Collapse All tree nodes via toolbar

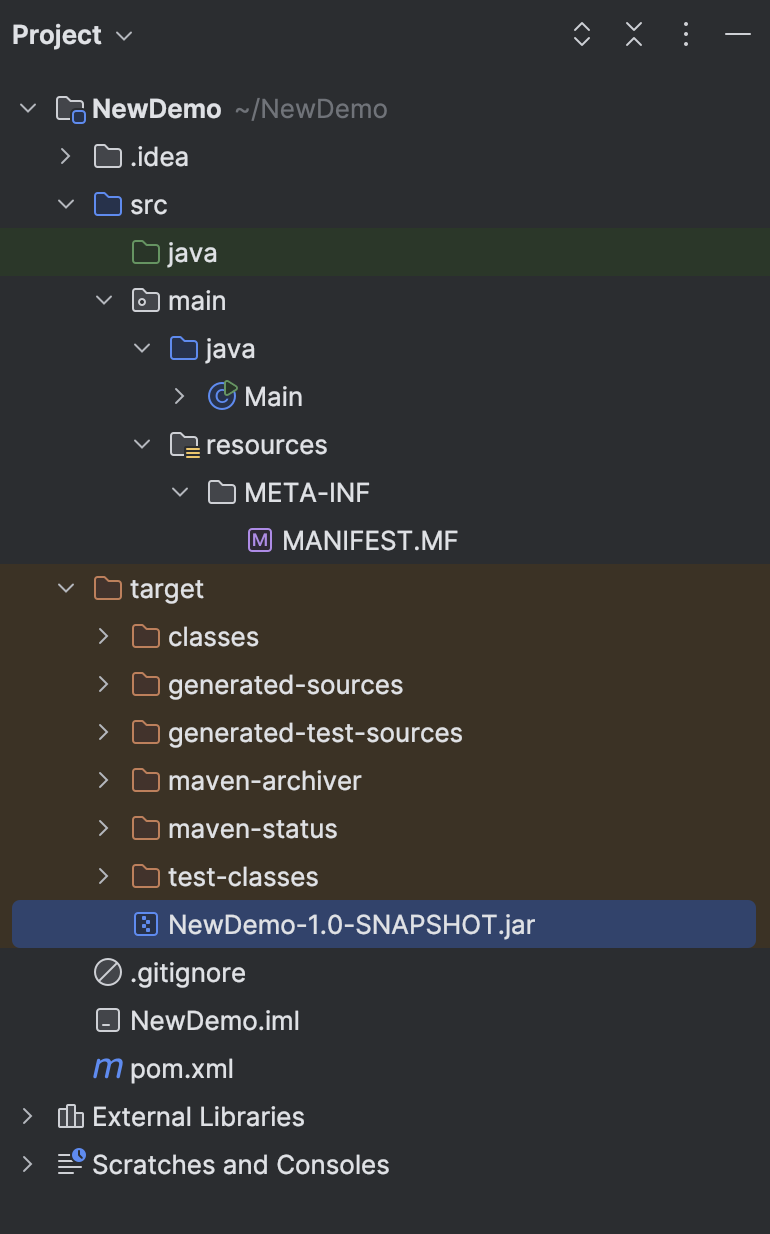633,35
